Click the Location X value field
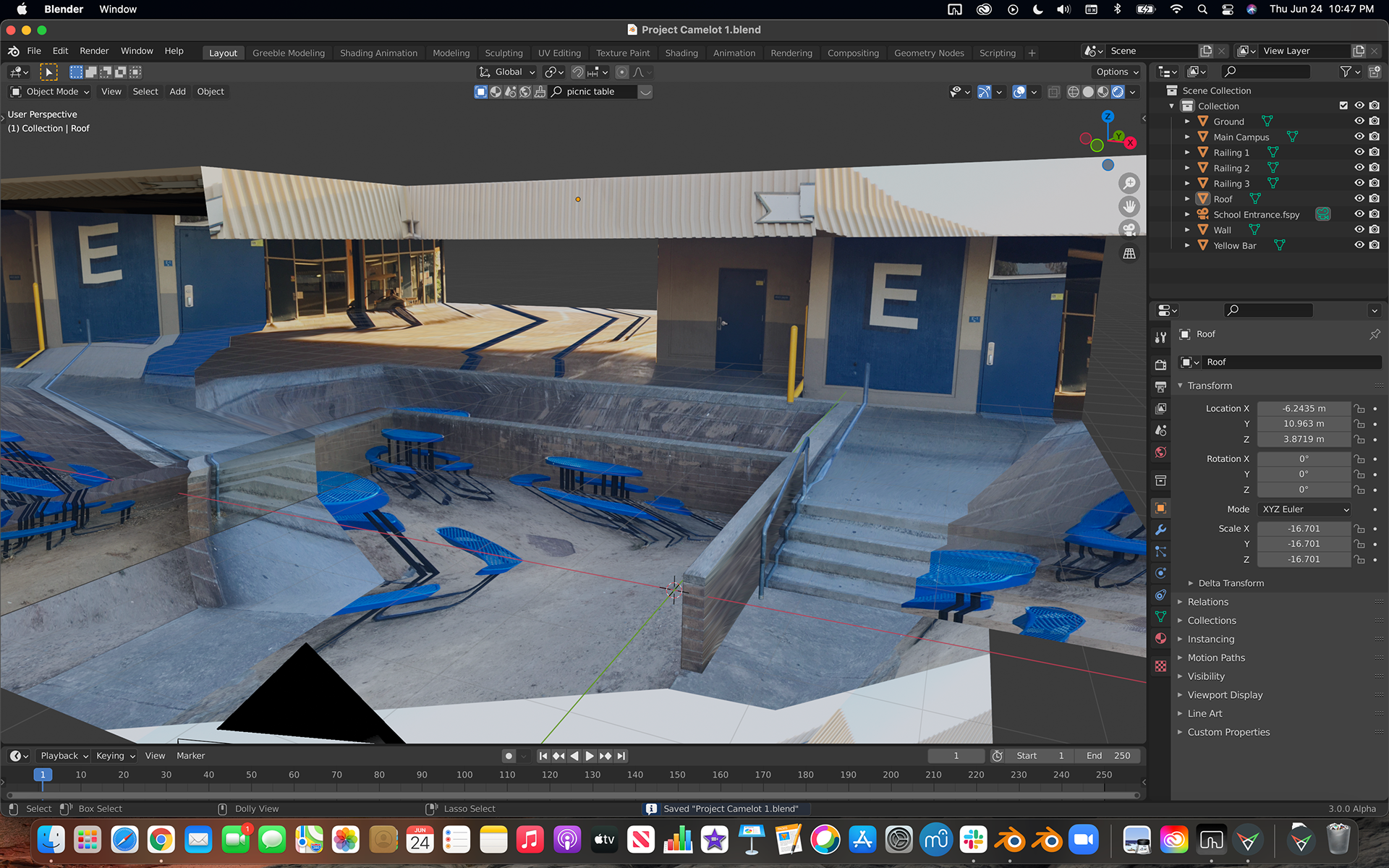The width and height of the screenshot is (1389, 868). coord(1304,409)
